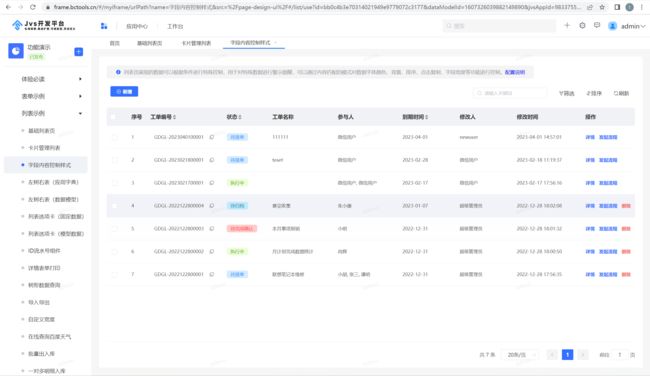Viewport: 650px width, 376px height.
Task: Click the 刷新 refresh button
Action: pyautogui.click(x=621, y=93)
